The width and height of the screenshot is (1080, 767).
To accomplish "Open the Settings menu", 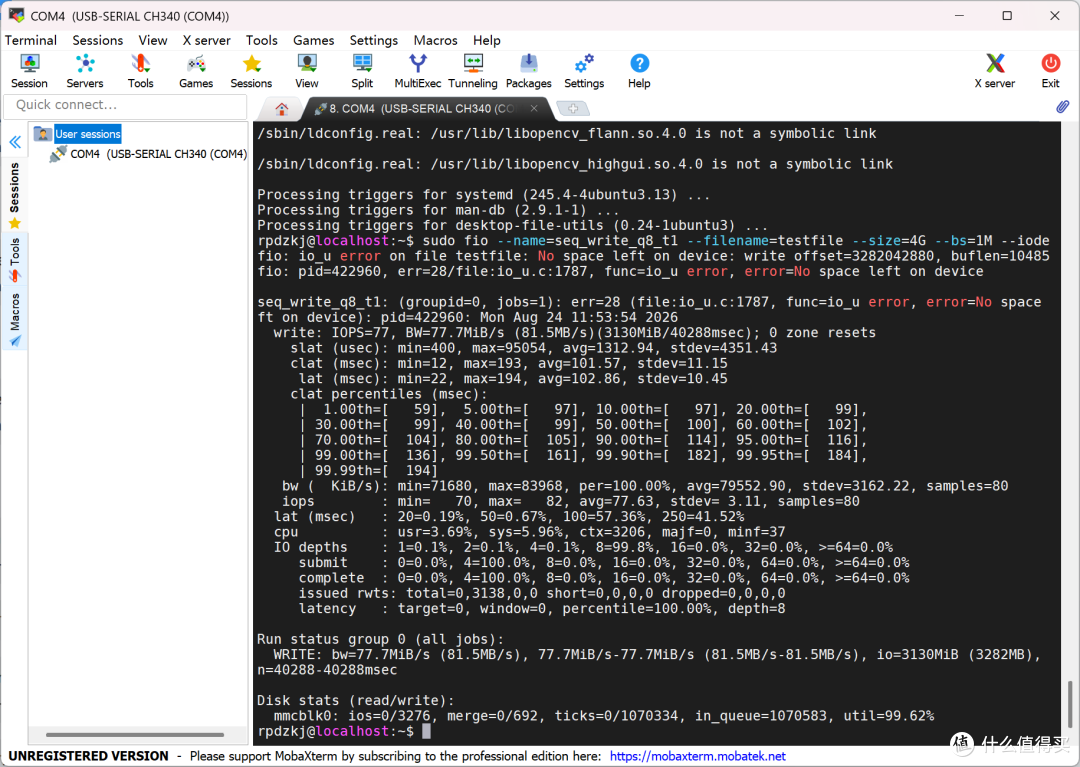I will click(373, 40).
